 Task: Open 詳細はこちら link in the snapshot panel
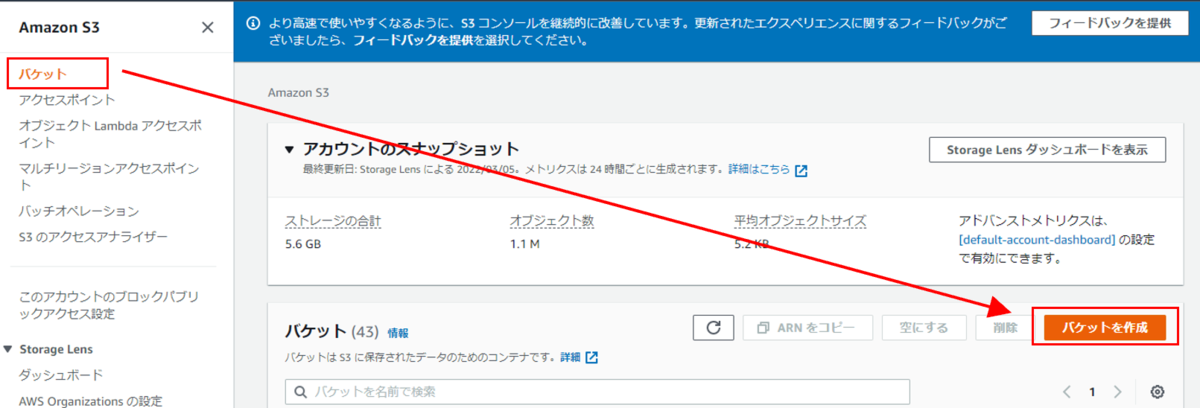coord(758,170)
